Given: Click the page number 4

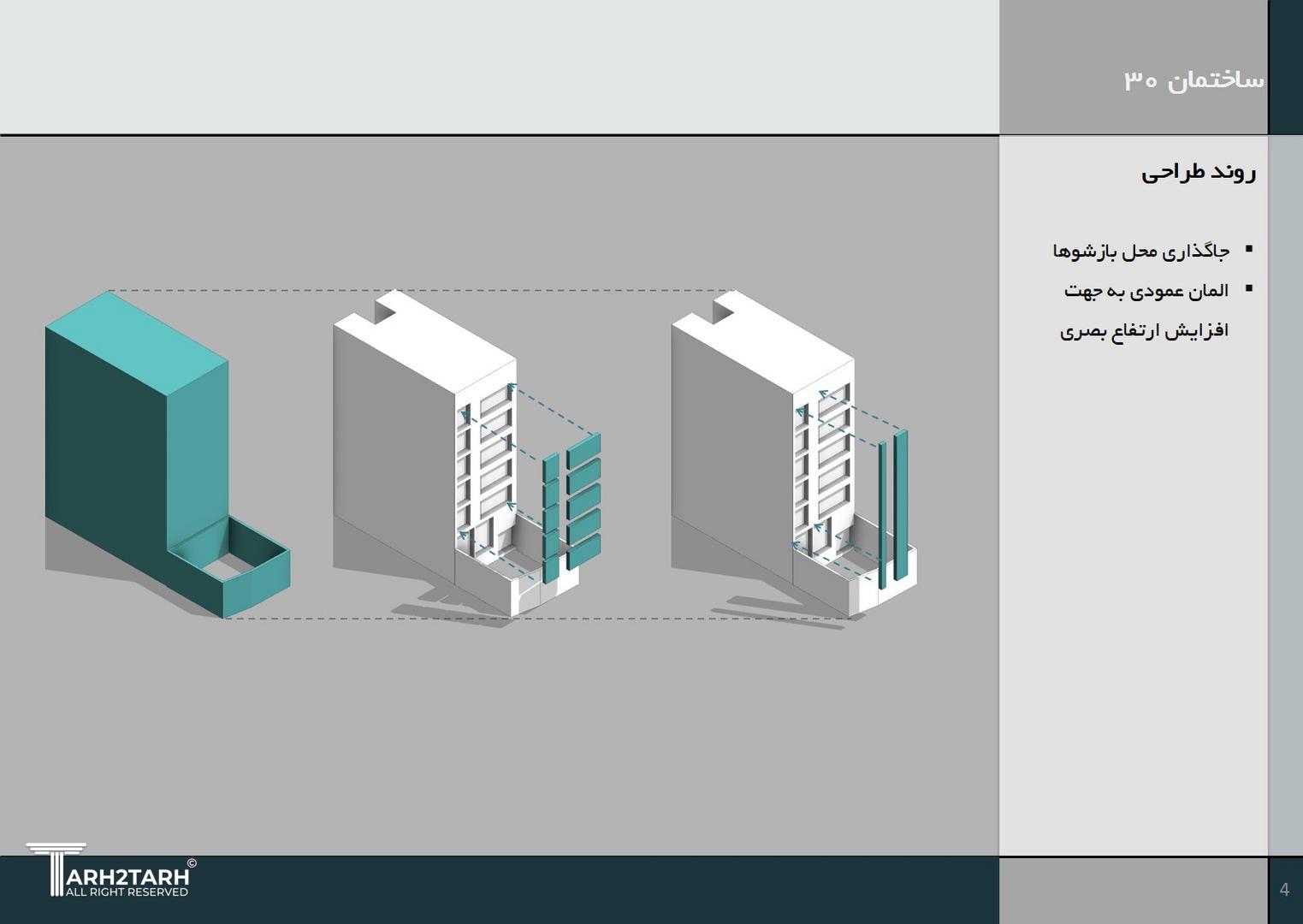Looking at the screenshot, I should coord(1284,890).
